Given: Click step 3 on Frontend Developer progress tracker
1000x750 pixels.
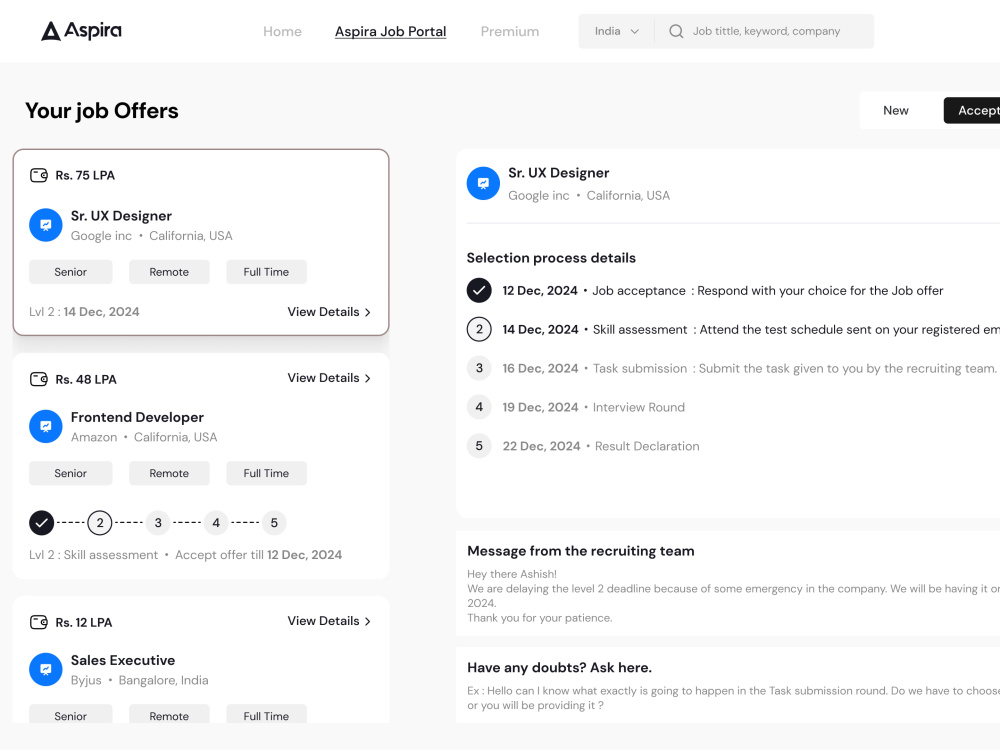Looking at the screenshot, I should (x=158, y=523).
